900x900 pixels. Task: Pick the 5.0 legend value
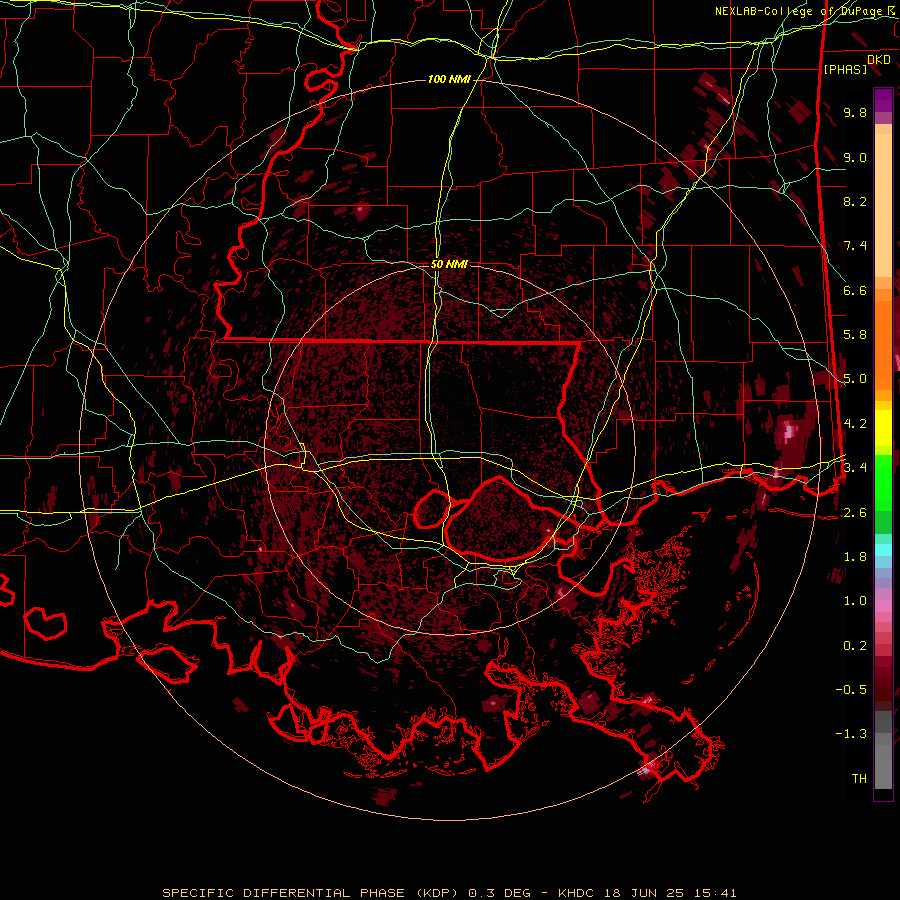[x=855, y=379]
